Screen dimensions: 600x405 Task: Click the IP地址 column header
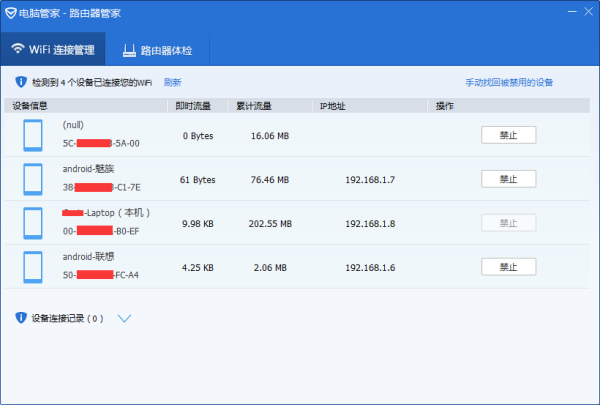click(x=333, y=106)
